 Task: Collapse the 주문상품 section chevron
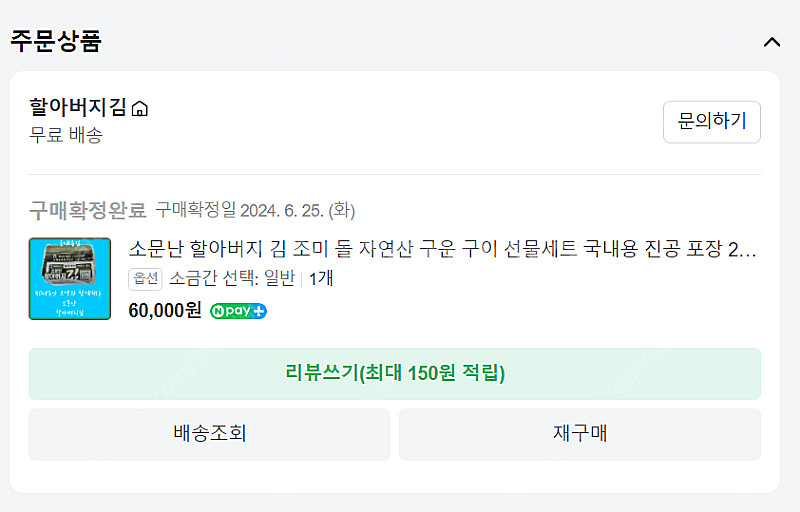coord(771,42)
